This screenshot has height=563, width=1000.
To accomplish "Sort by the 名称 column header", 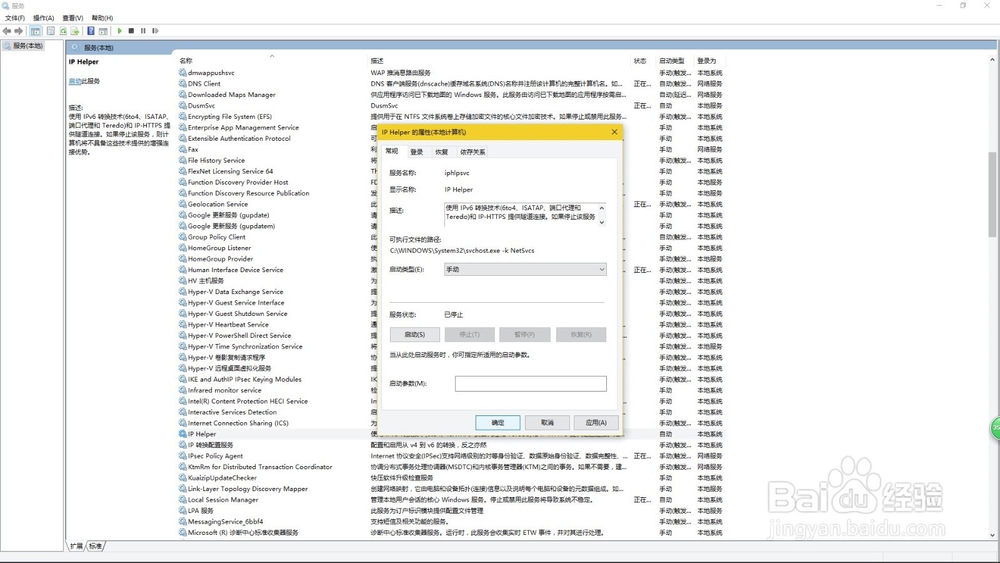I will coord(186,61).
